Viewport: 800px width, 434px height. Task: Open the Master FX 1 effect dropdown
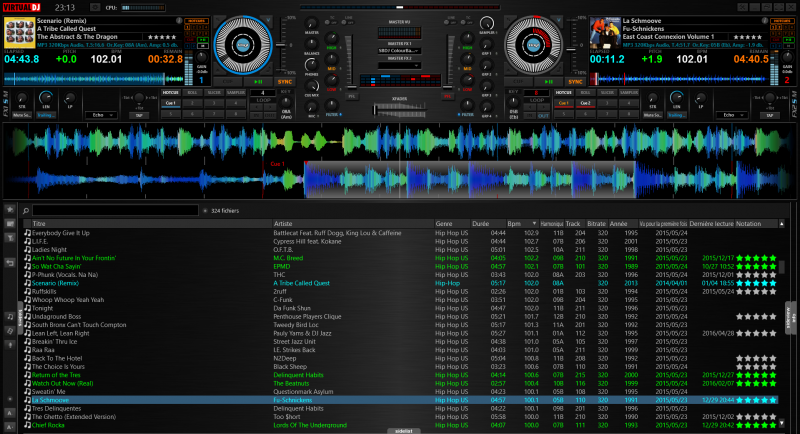click(399, 51)
